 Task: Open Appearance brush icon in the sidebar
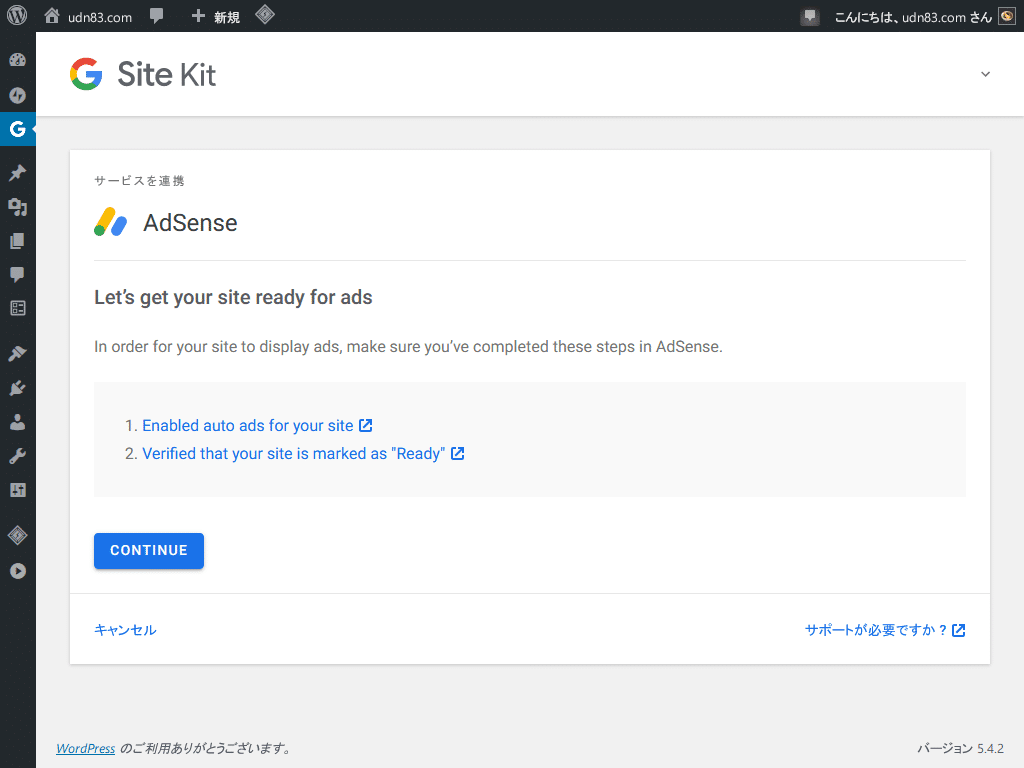[18, 353]
